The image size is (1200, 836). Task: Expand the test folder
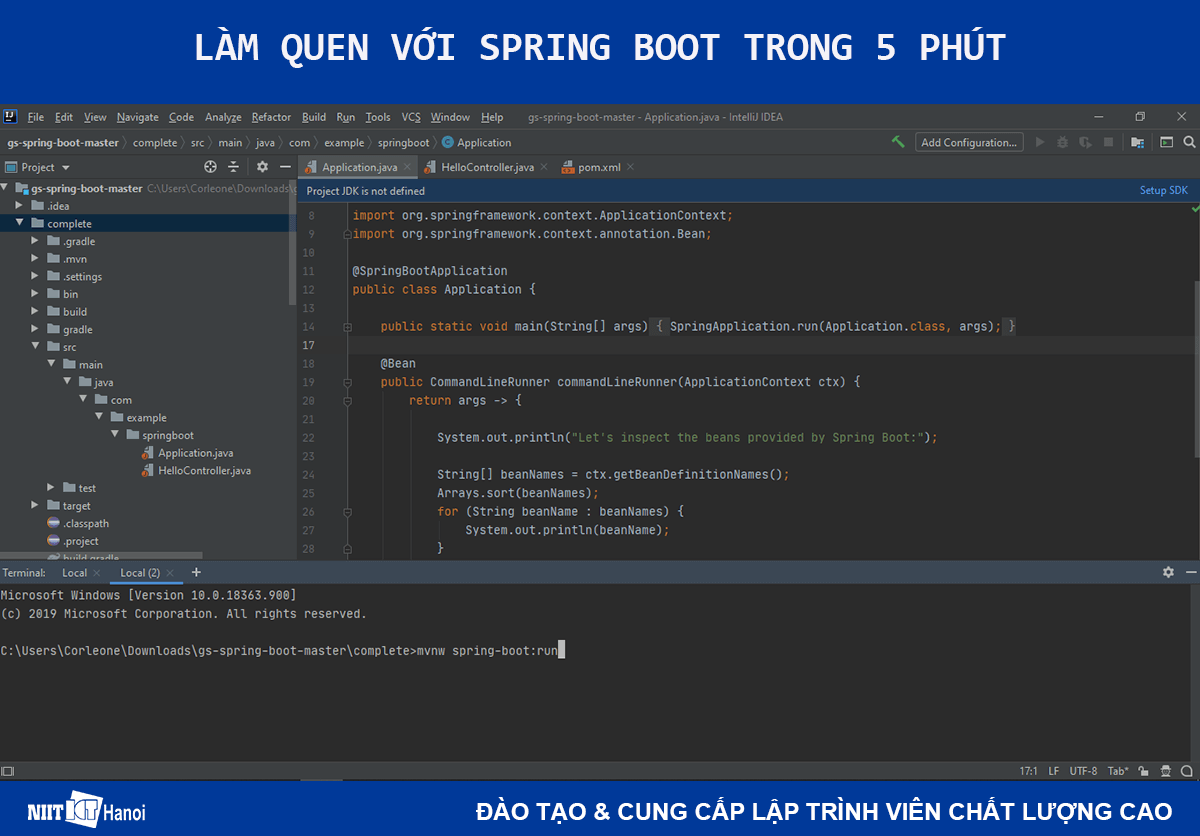tap(50, 487)
